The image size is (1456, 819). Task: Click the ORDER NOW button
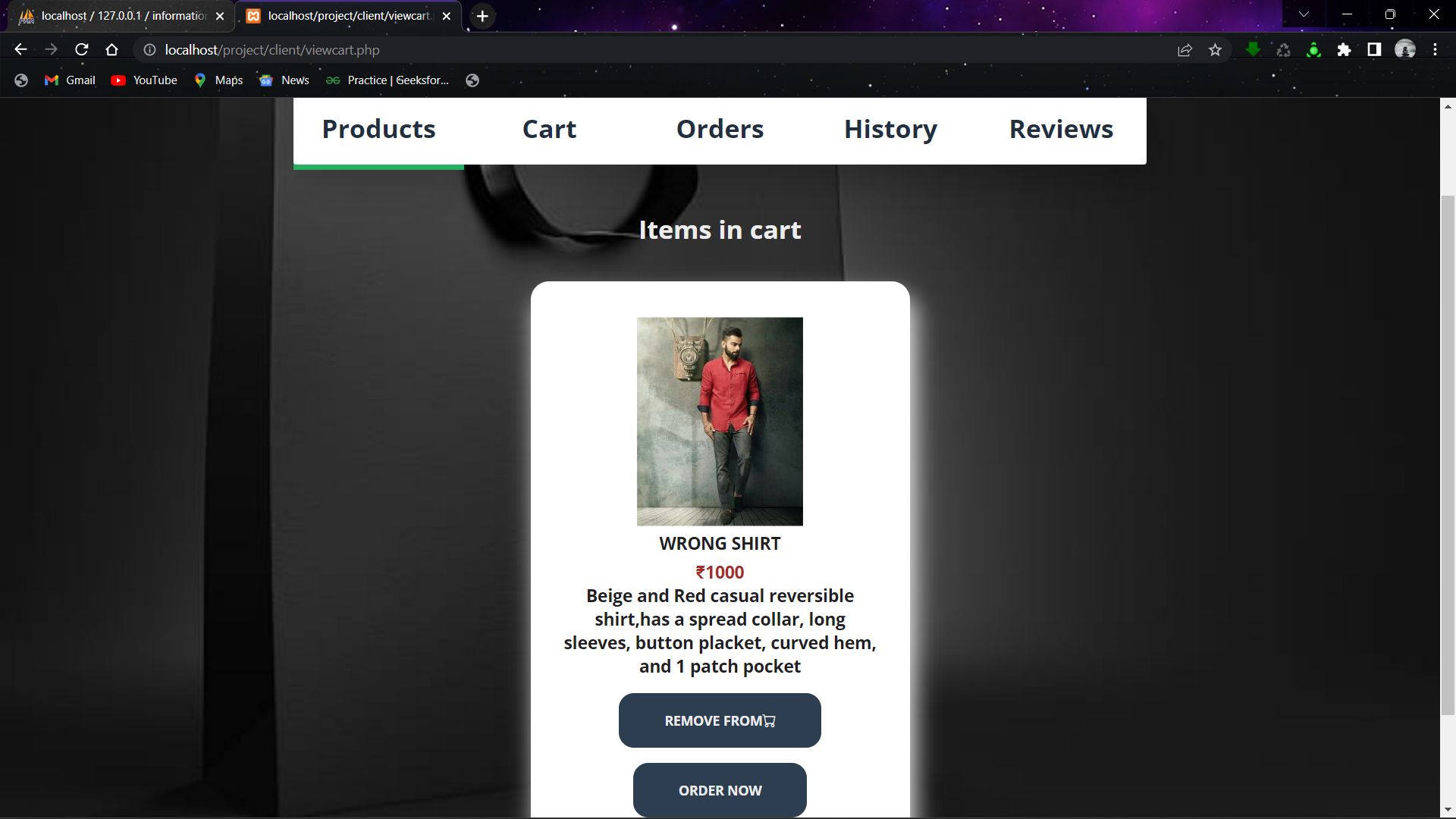[x=719, y=789]
